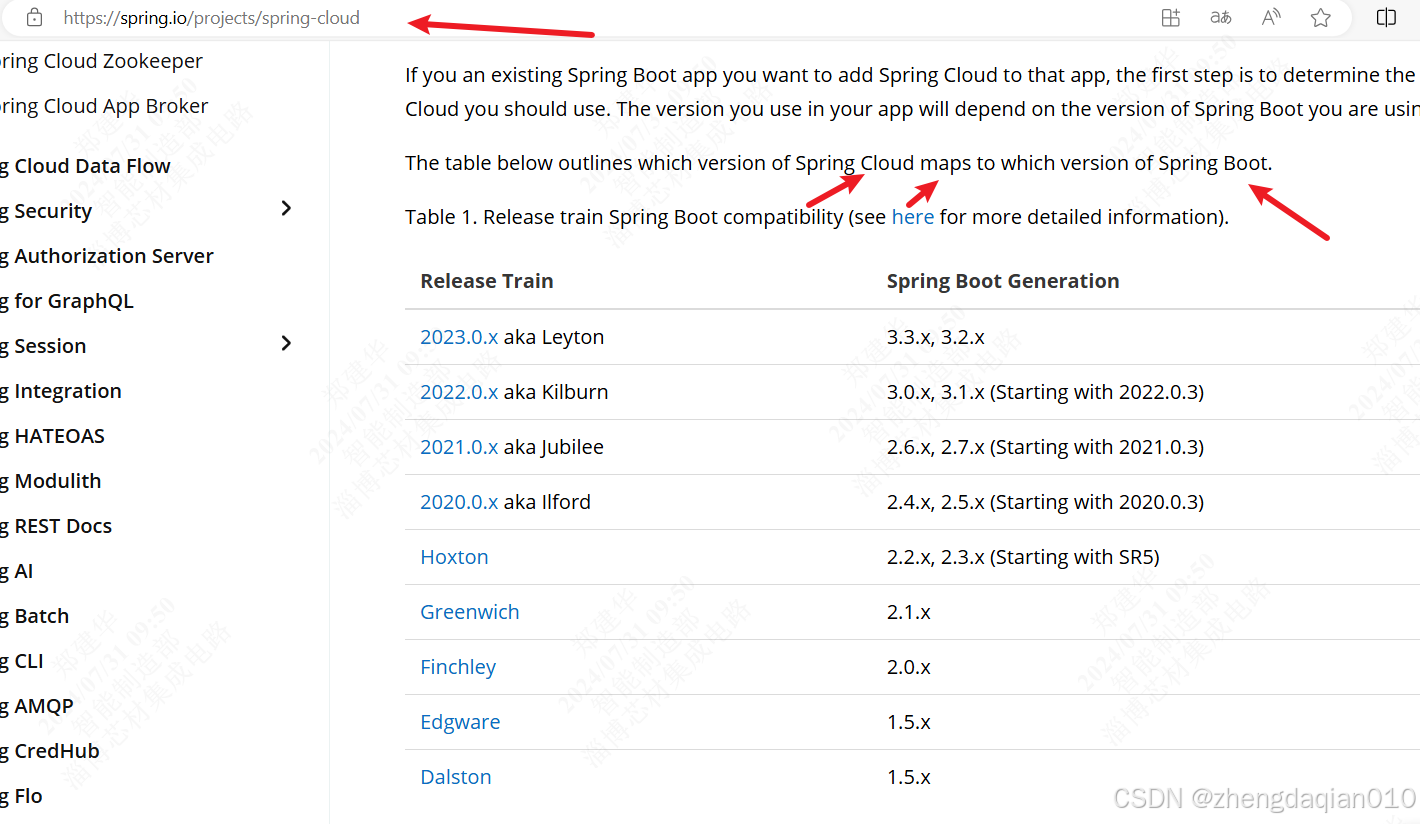Expand the Session sidebar chevron
1420x824 pixels.
pyautogui.click(x=286, y=343)
